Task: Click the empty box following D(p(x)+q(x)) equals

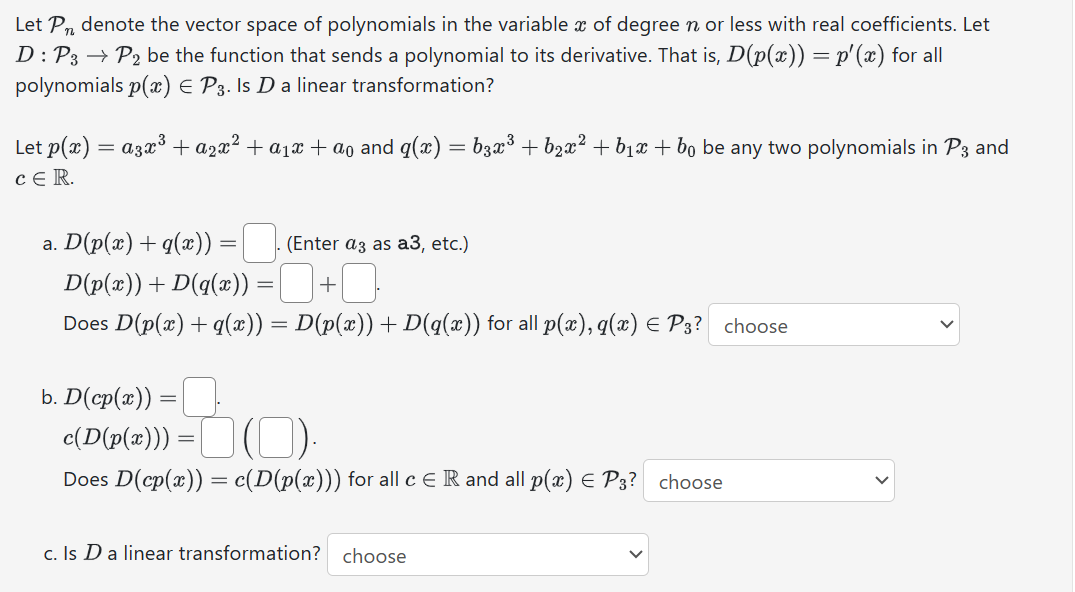Action: point(258,240)
